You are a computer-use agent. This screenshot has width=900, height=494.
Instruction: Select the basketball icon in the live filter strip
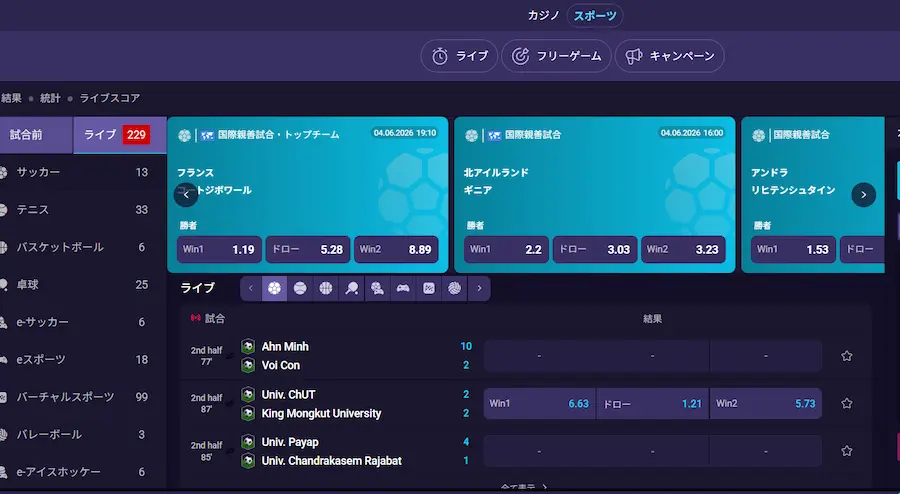pos(326,288)
